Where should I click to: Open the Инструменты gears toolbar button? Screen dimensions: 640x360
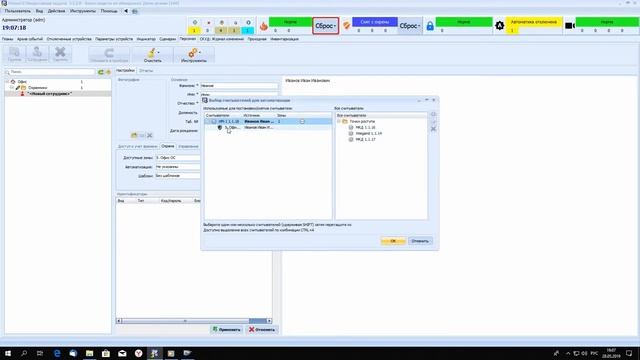[193, 55]
